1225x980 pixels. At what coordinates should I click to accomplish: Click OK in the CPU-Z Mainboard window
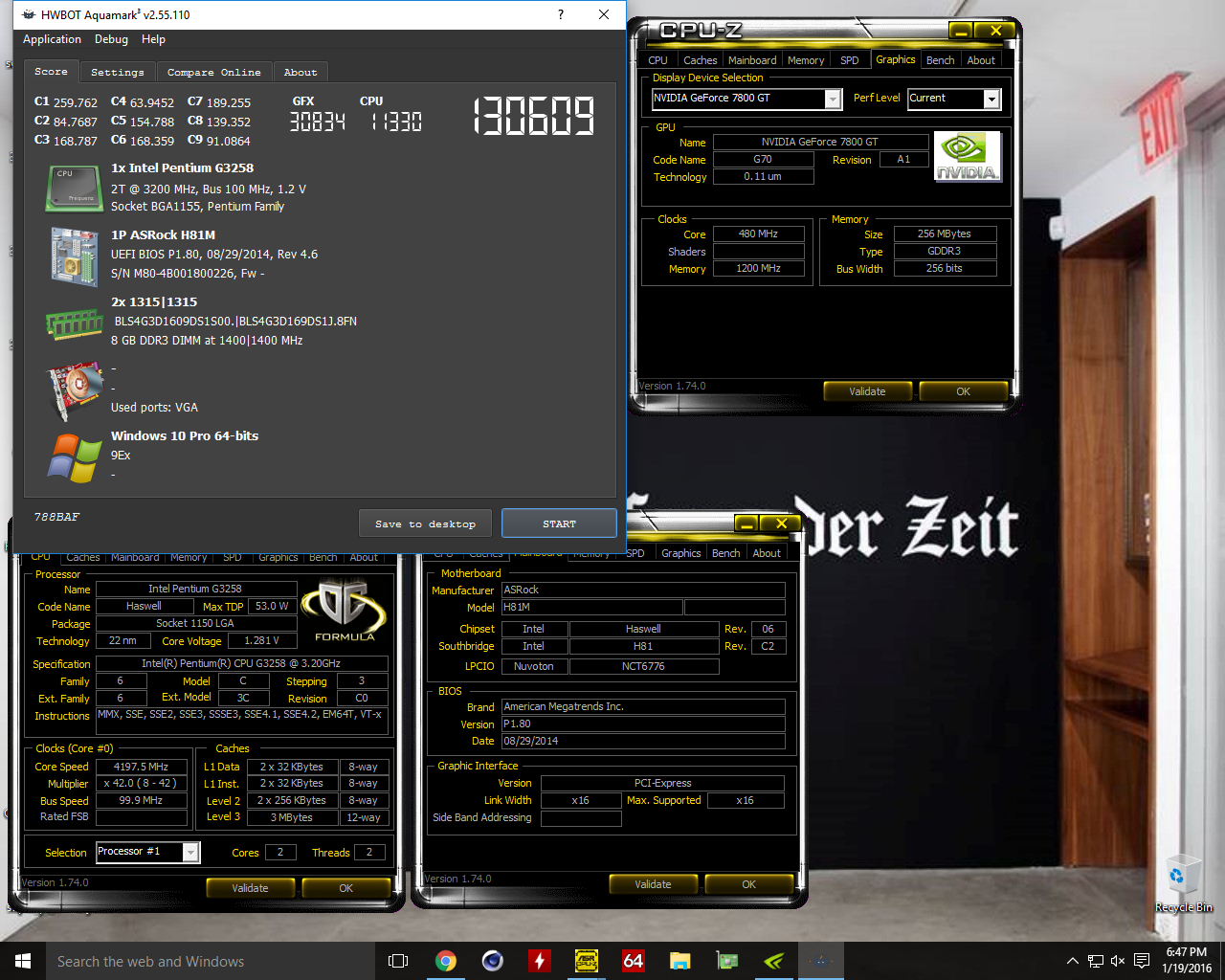tap(748, 884)
